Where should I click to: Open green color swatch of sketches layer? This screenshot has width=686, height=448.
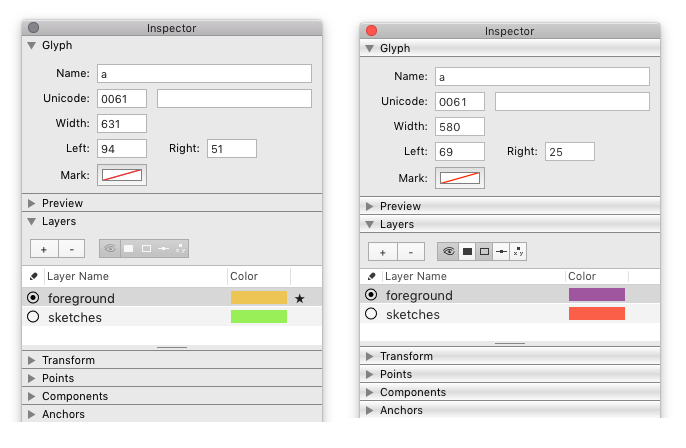click(259, 316)
